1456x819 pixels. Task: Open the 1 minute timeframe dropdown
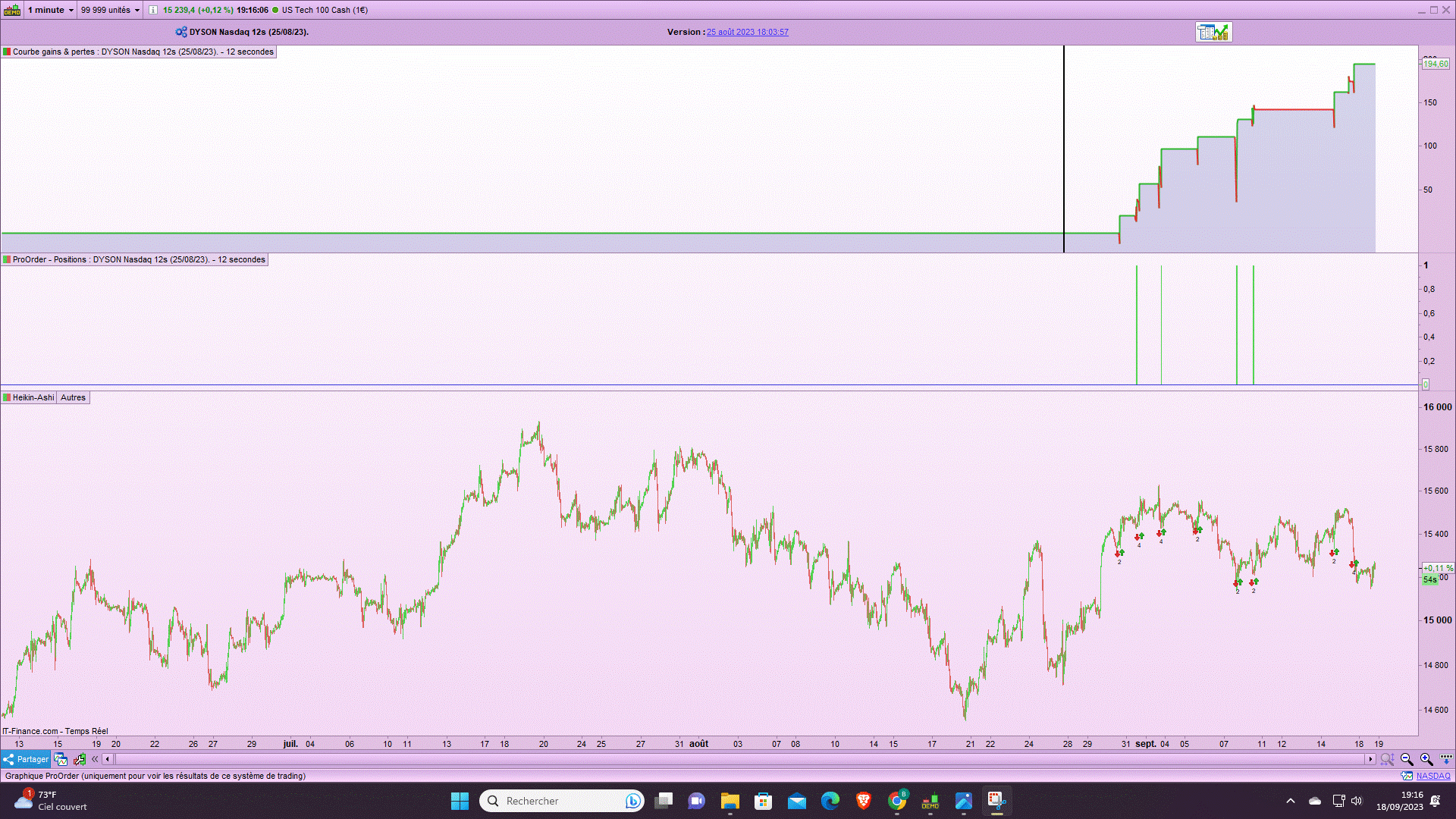click(51, 10)
